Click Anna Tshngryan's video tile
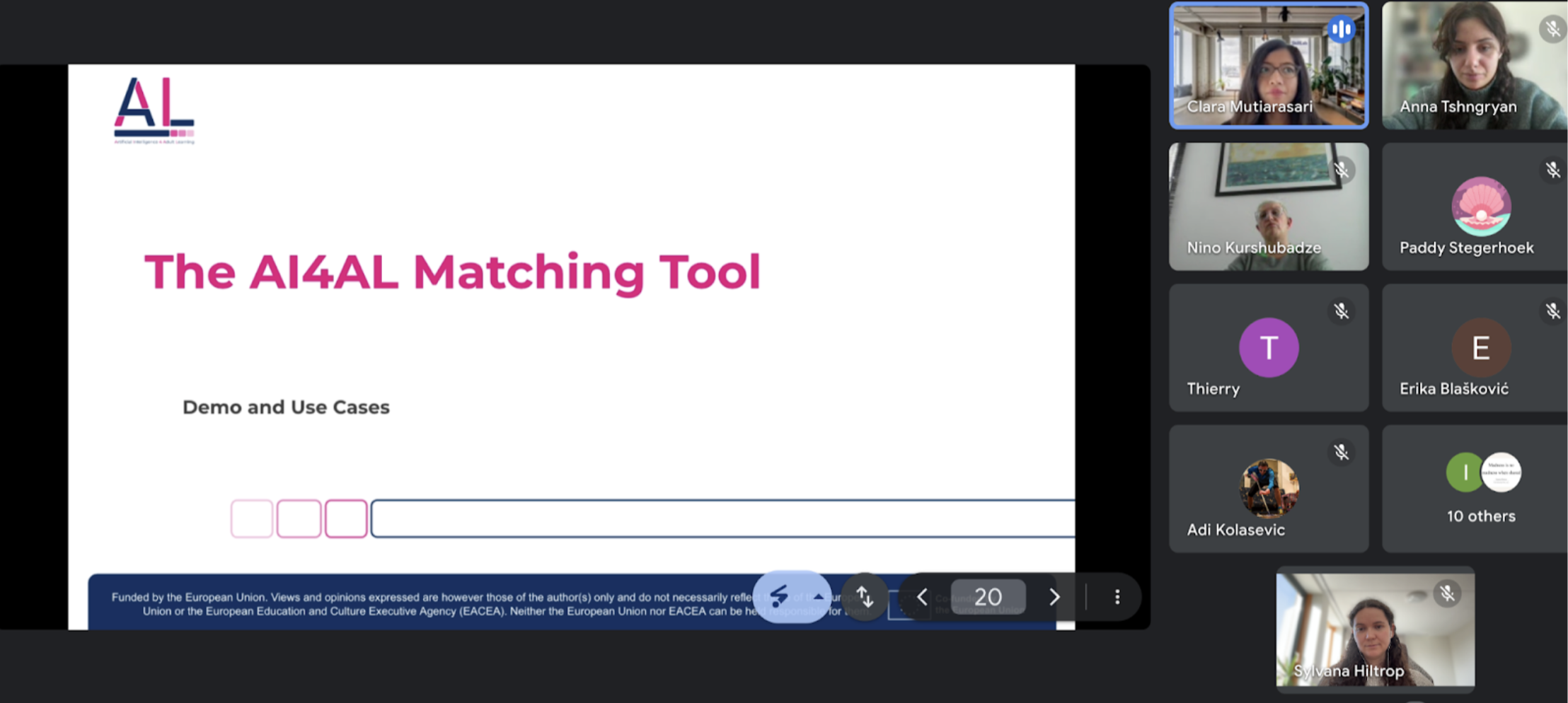Screen dimensions: 1568x703 coord(1475,65)
